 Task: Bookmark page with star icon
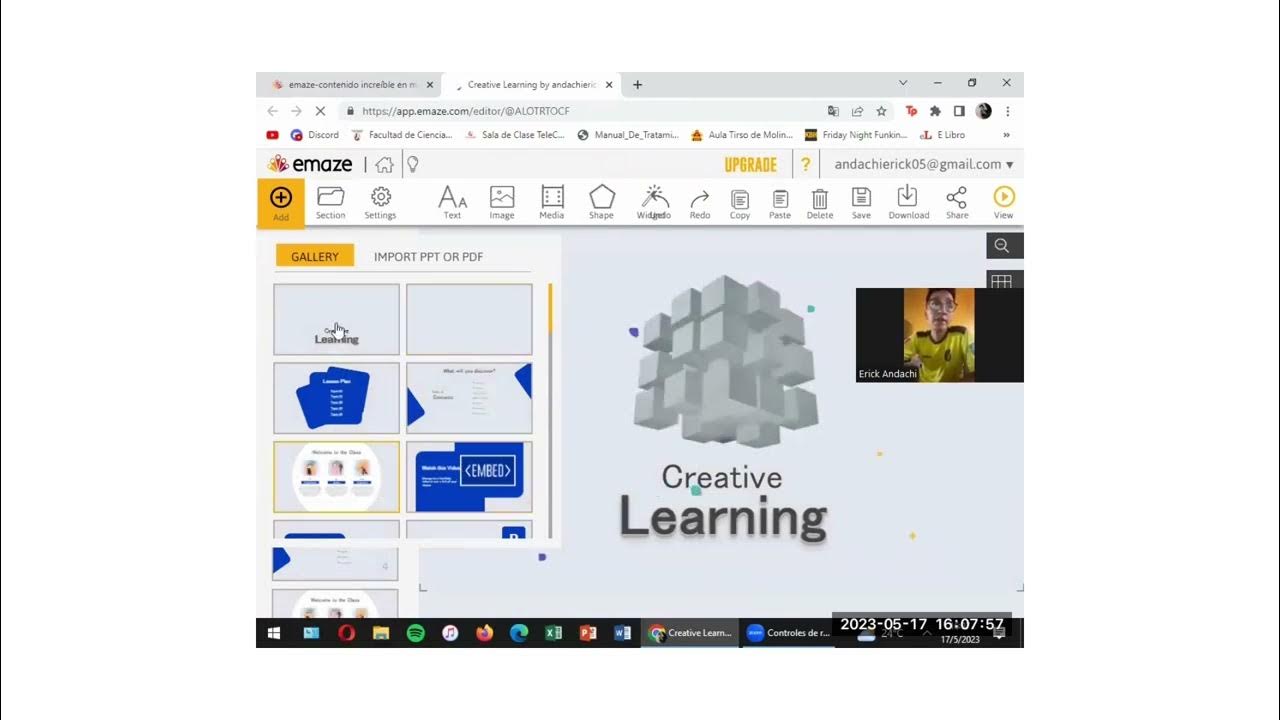point(881,111)
